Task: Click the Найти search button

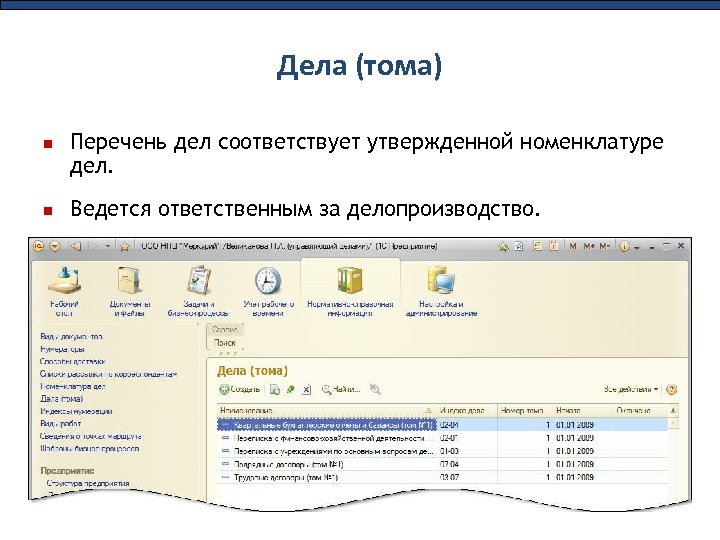Action: [341, 389]
